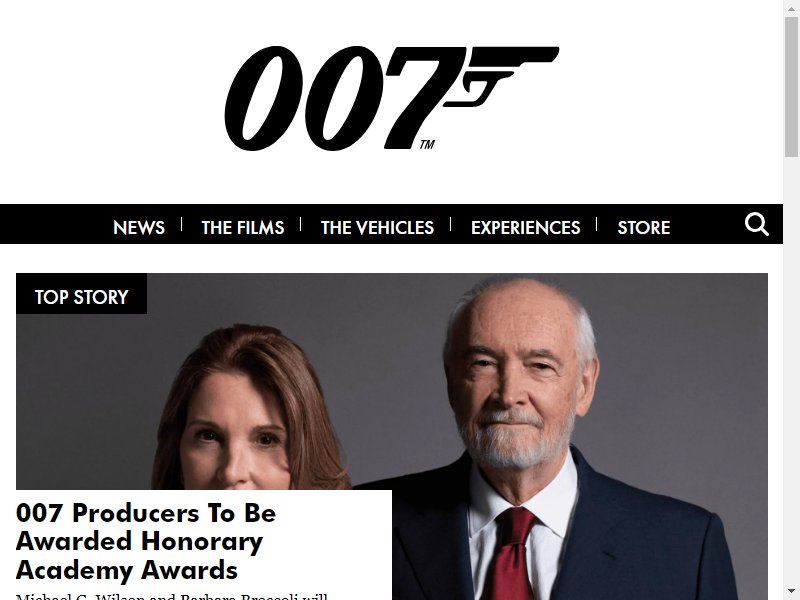
Task: Open The Vehicles menu
Action: point(377,227)
